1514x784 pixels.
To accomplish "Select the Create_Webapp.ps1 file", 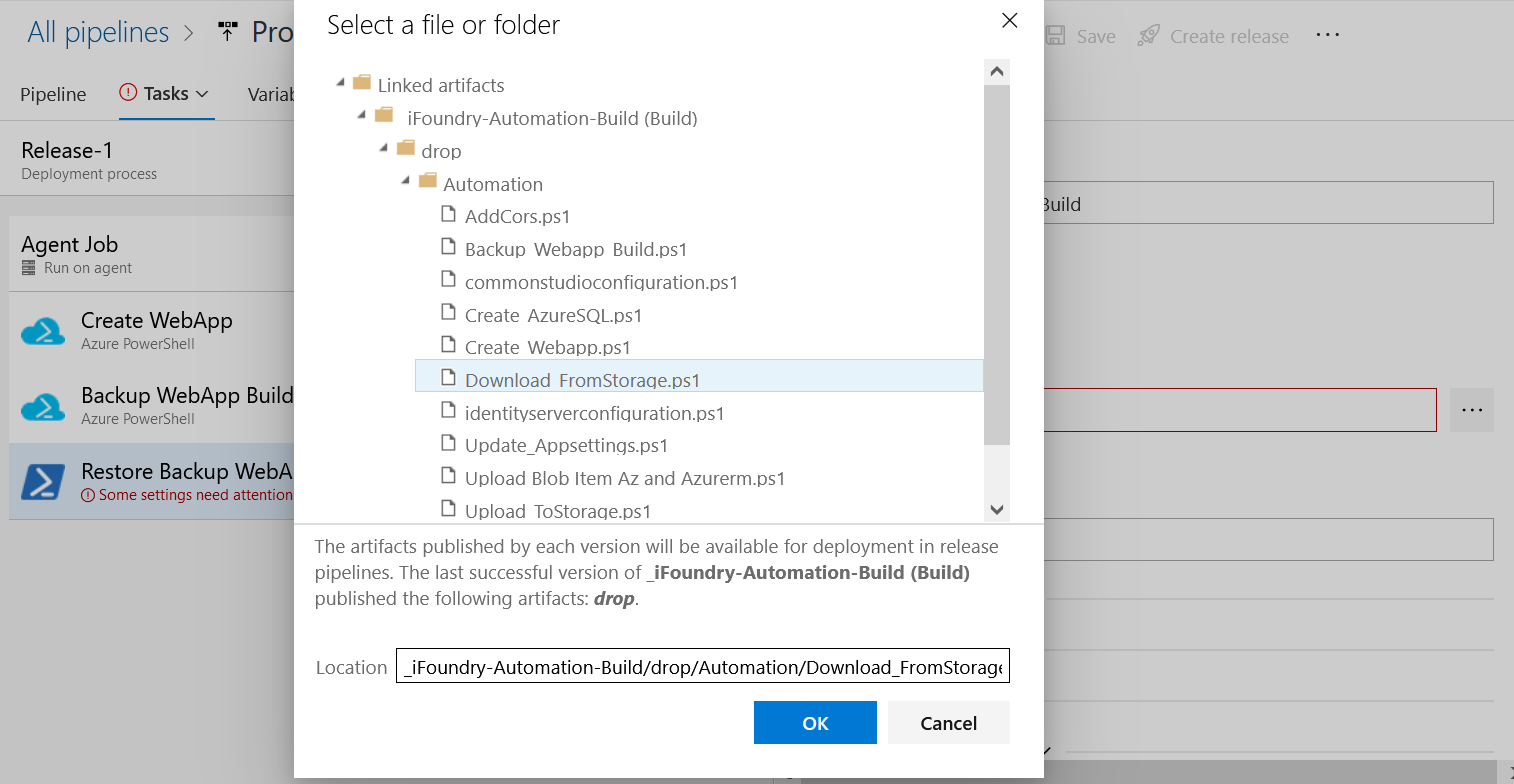I will click(x=548, y=347).
